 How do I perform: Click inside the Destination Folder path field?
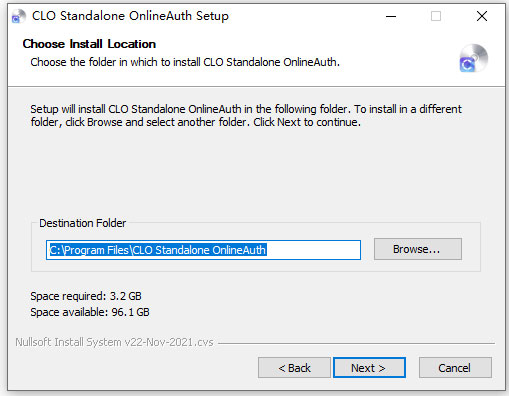click(203, 250)
